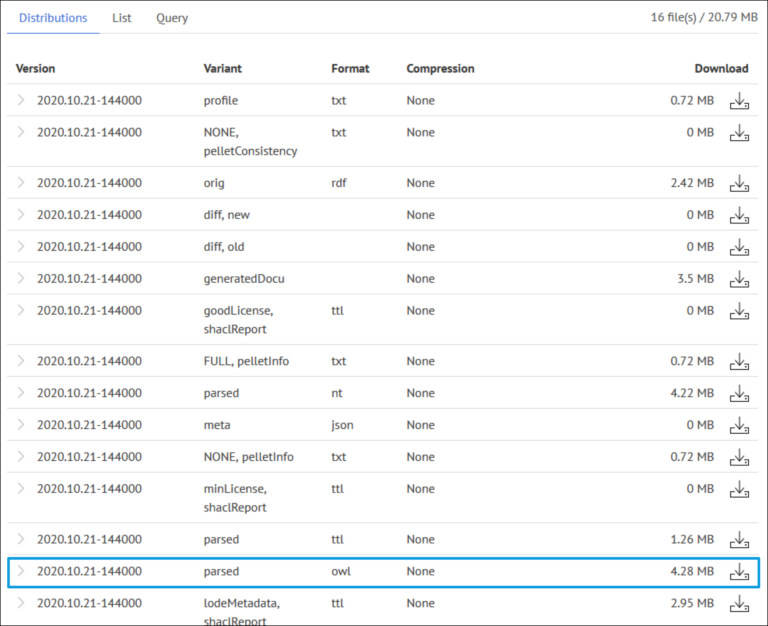
Task: Expand the orig rdf row
Action: click(21, 183)
